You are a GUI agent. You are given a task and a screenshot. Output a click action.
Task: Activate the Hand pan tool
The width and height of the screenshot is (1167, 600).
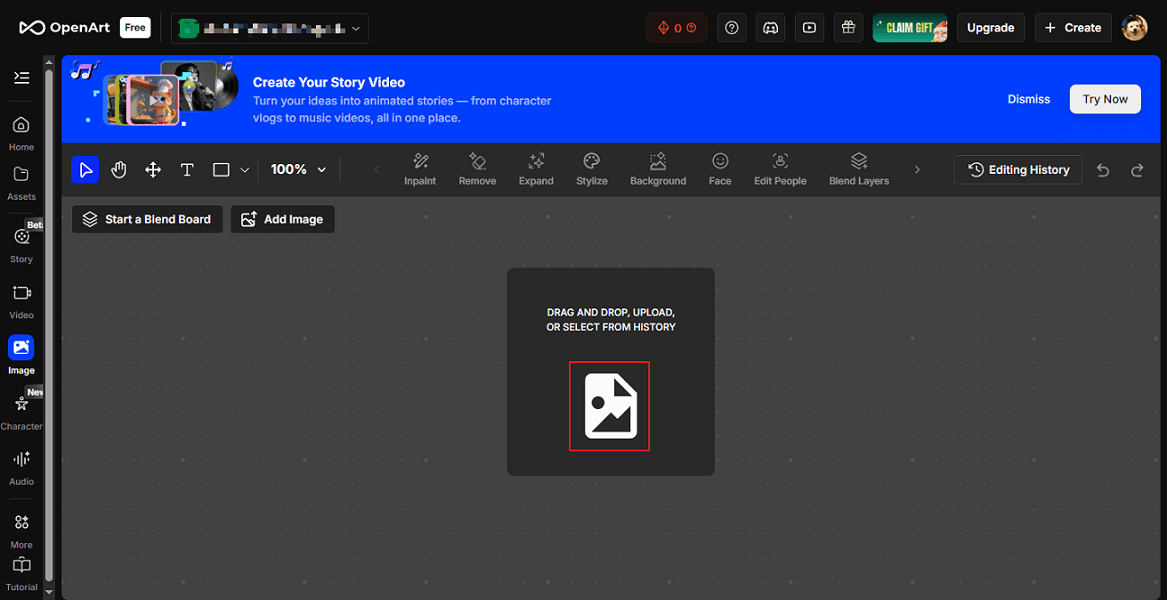click(119, 169)
